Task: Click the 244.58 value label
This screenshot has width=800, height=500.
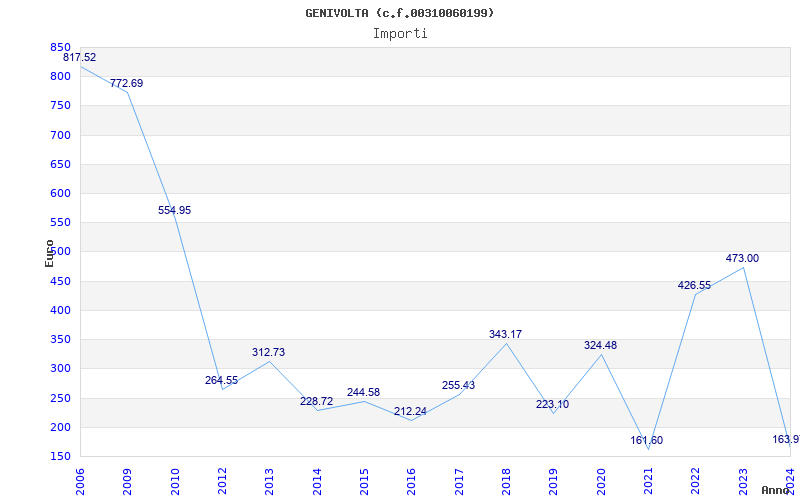Action: coord(363,392)
